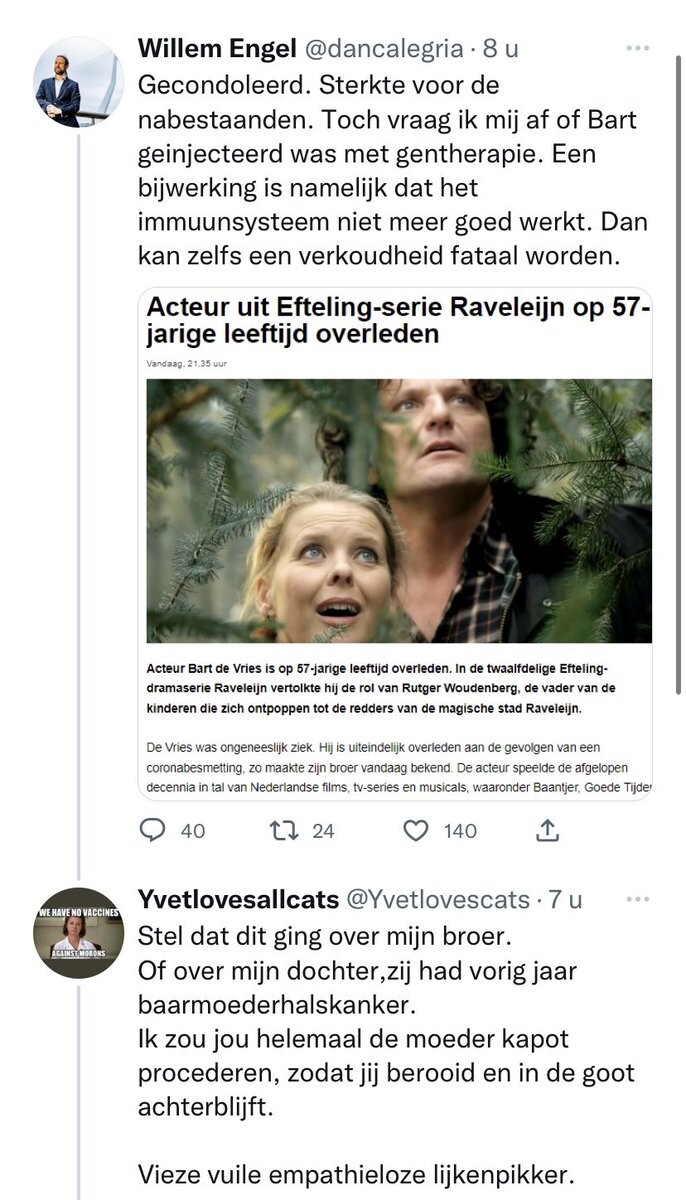Open more options on Yvetlovesallcats' reply
686x1200 pixels.
point(637,899)
